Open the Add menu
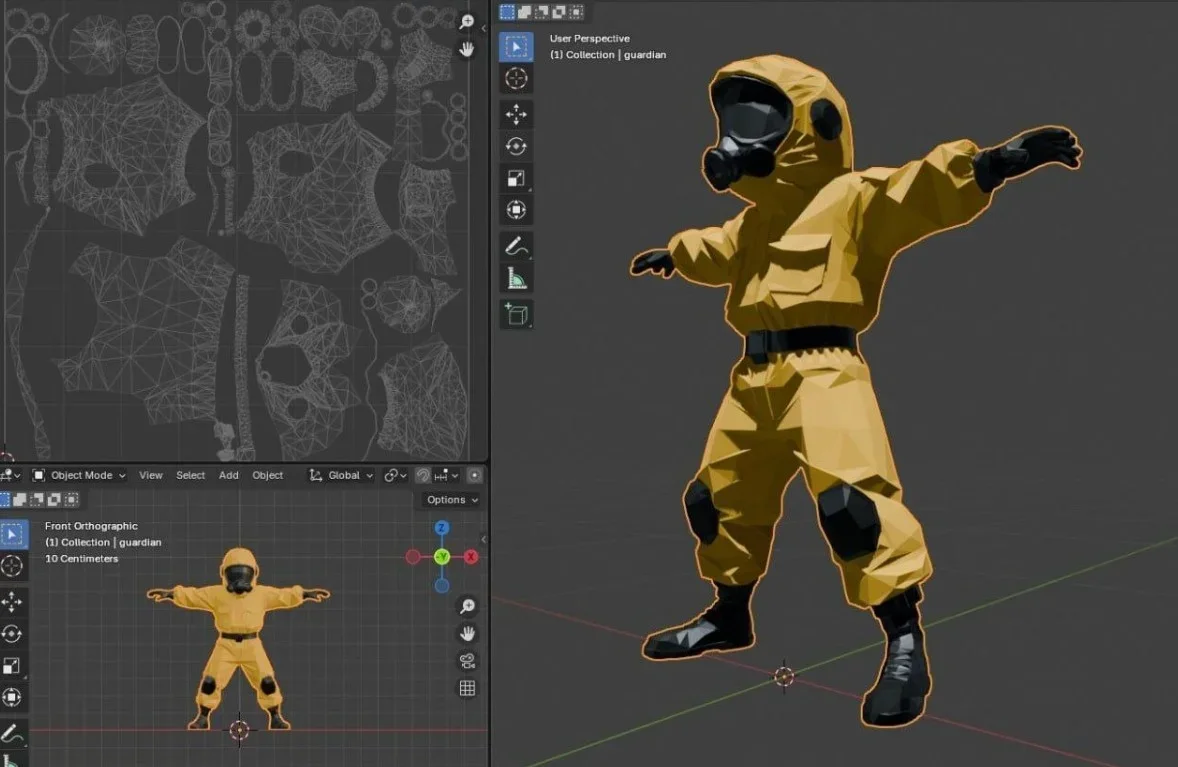 (x=229, y=476)
